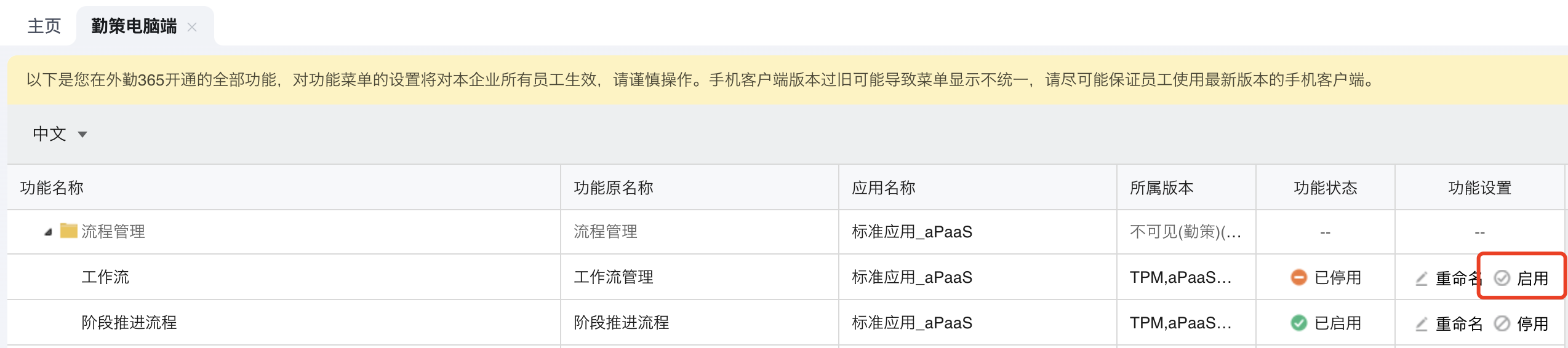Click the pencil icon for 阶段推进流程 rename
This screenshot has height=348, width=1568.
1422,324
